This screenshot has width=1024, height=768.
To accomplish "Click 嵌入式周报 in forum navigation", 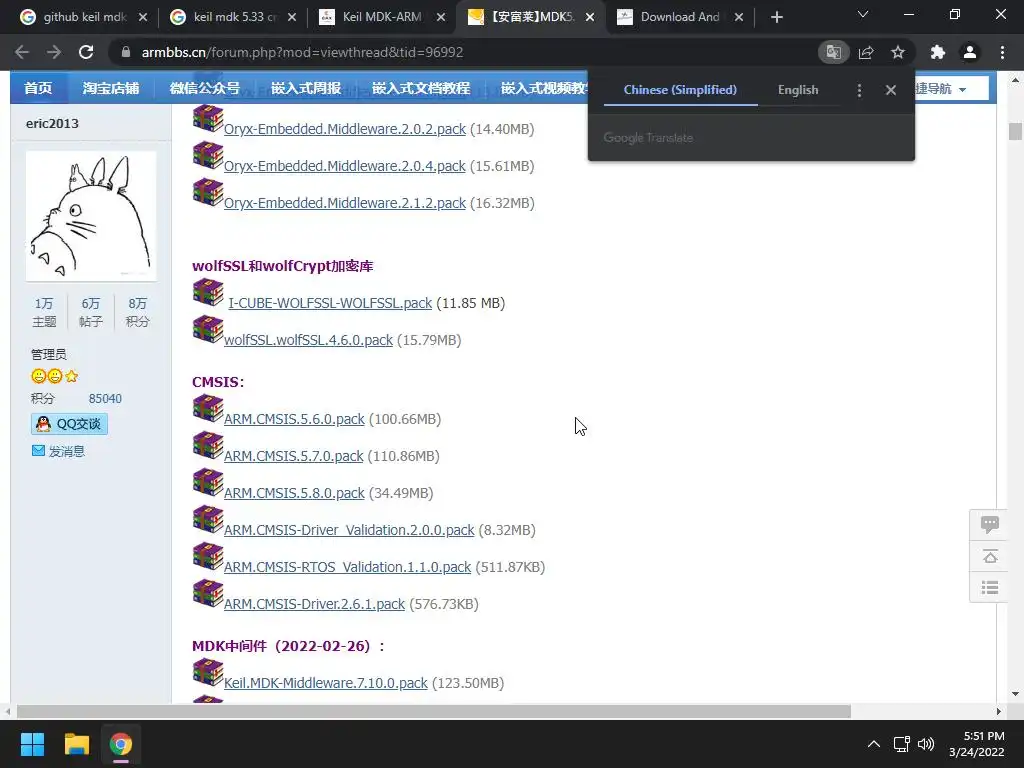I will pos(306,88).
